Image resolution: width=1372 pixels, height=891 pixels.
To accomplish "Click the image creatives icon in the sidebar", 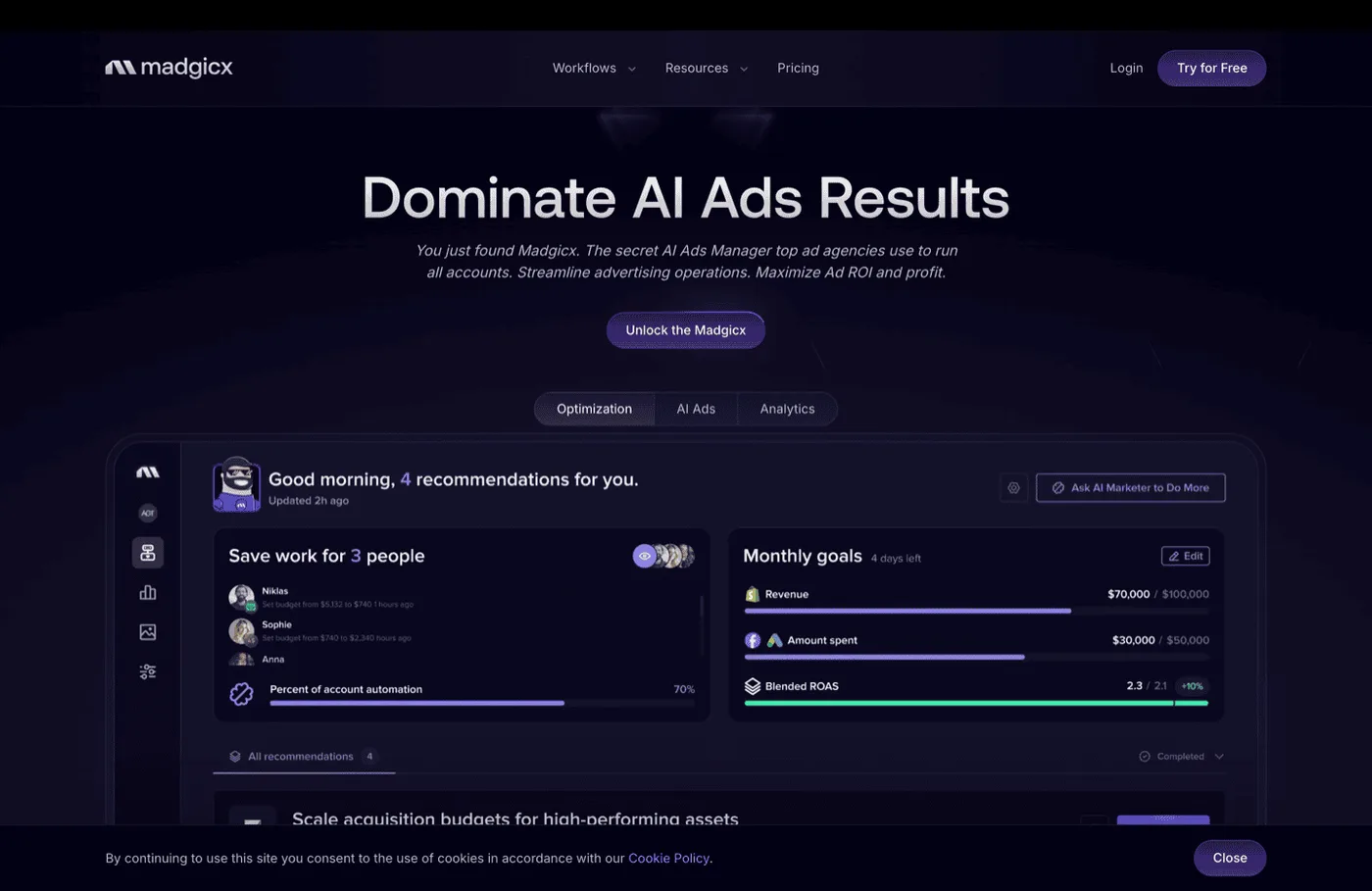I will pos(147,631).
